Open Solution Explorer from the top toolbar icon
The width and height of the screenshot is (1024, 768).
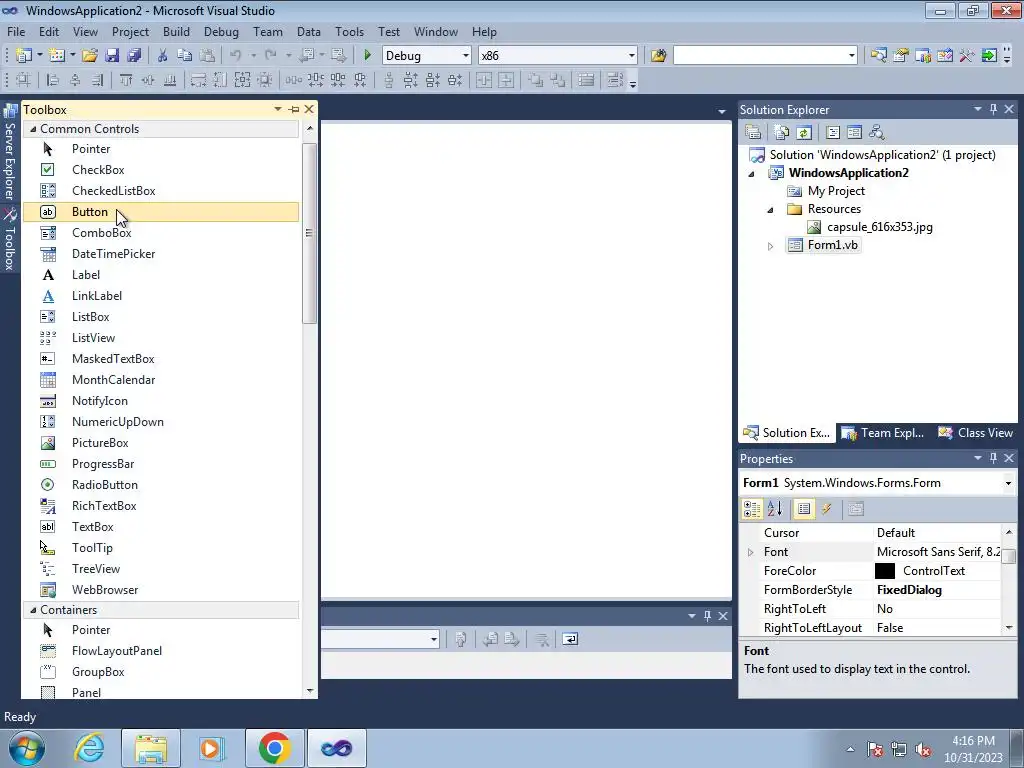coord(878,56)
